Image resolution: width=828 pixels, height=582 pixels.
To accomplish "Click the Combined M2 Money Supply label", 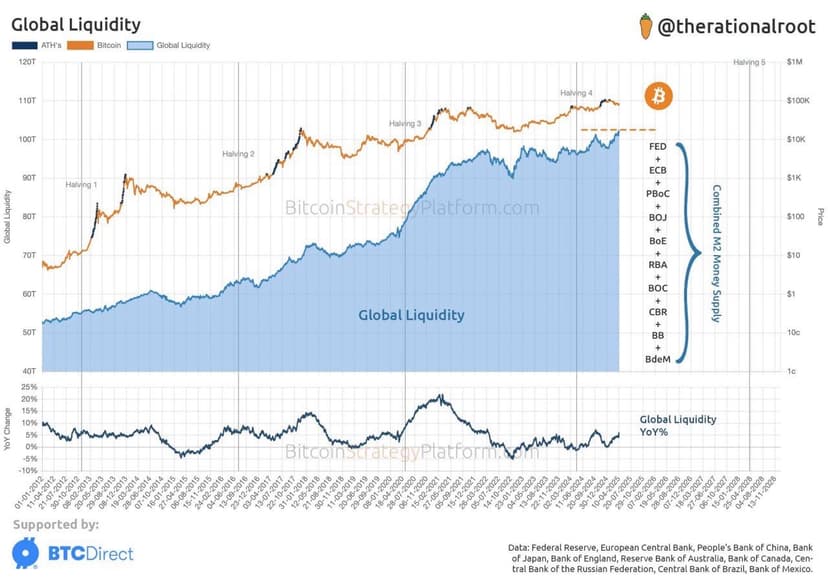I will (x=716, y=253).
